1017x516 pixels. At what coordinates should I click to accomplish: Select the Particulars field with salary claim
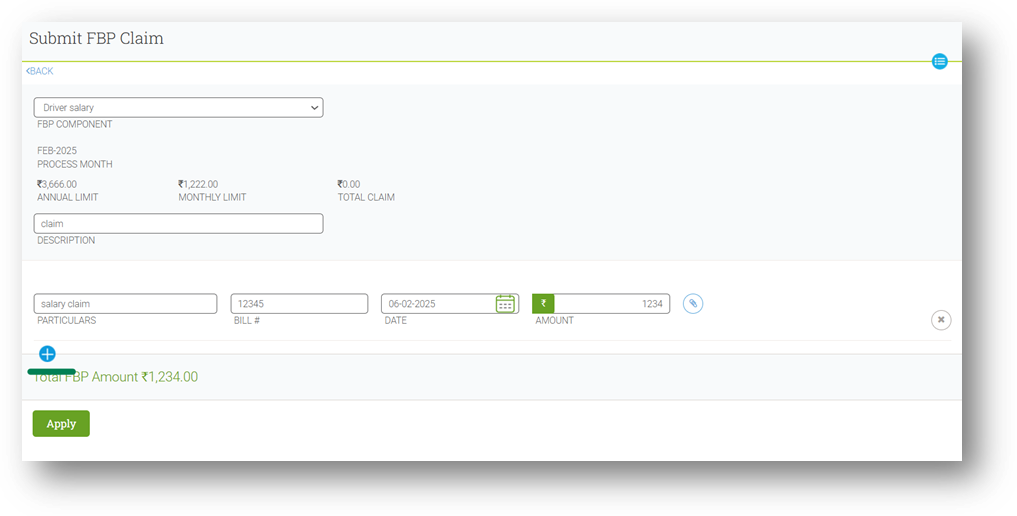tap(125, 303)
